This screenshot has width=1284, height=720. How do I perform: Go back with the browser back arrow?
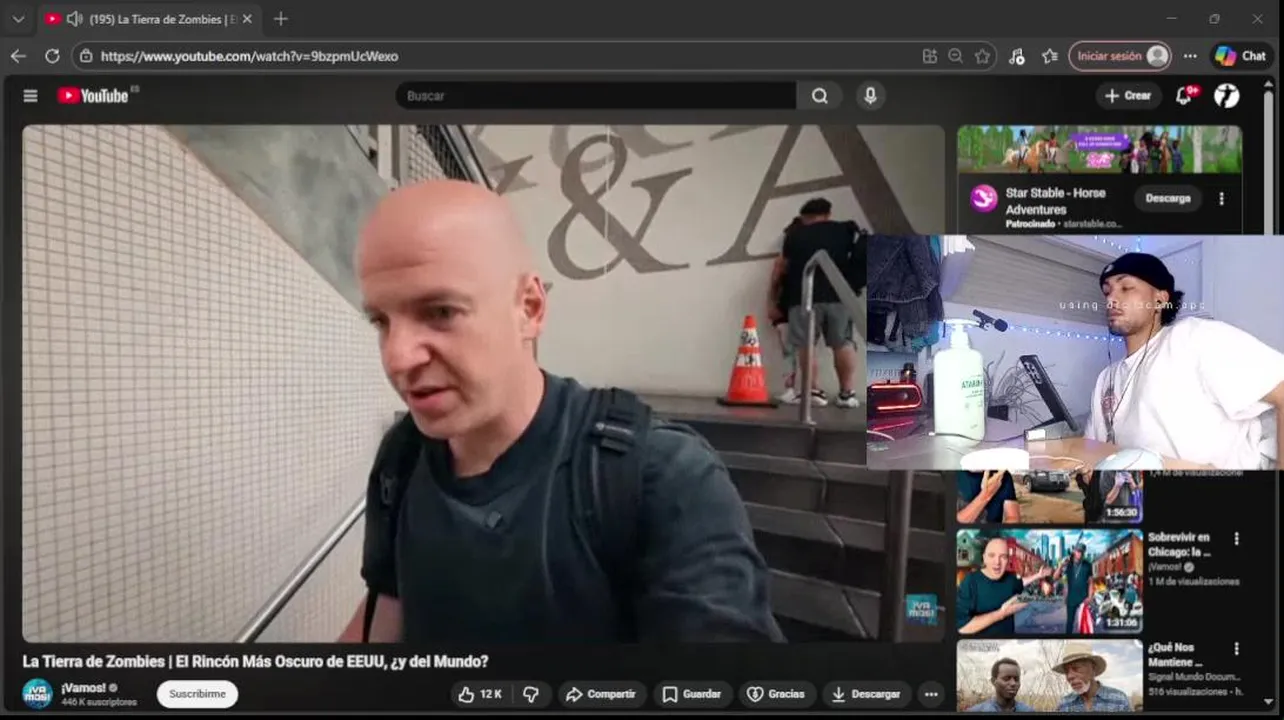(18, 56)
